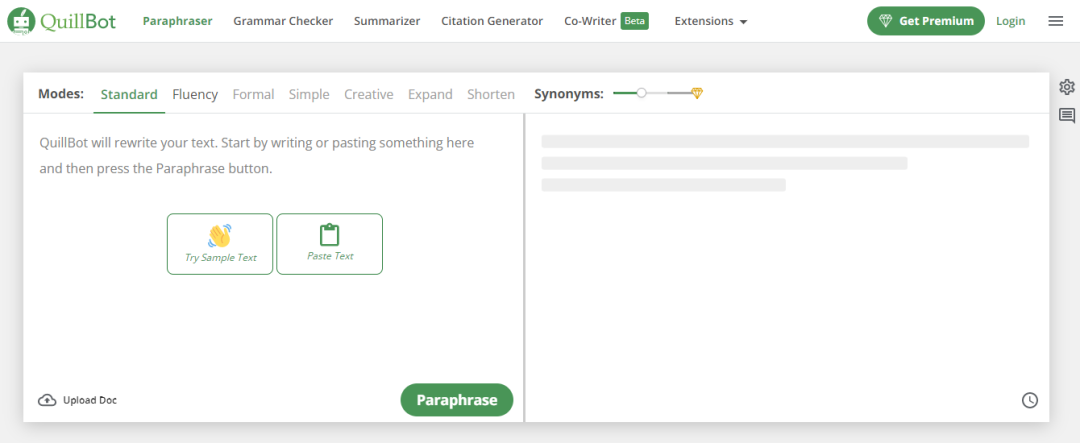The width and height of the screenshot is (1080, 443).
Task: Go to Grammar Checker
Action: tap(283, 21)
